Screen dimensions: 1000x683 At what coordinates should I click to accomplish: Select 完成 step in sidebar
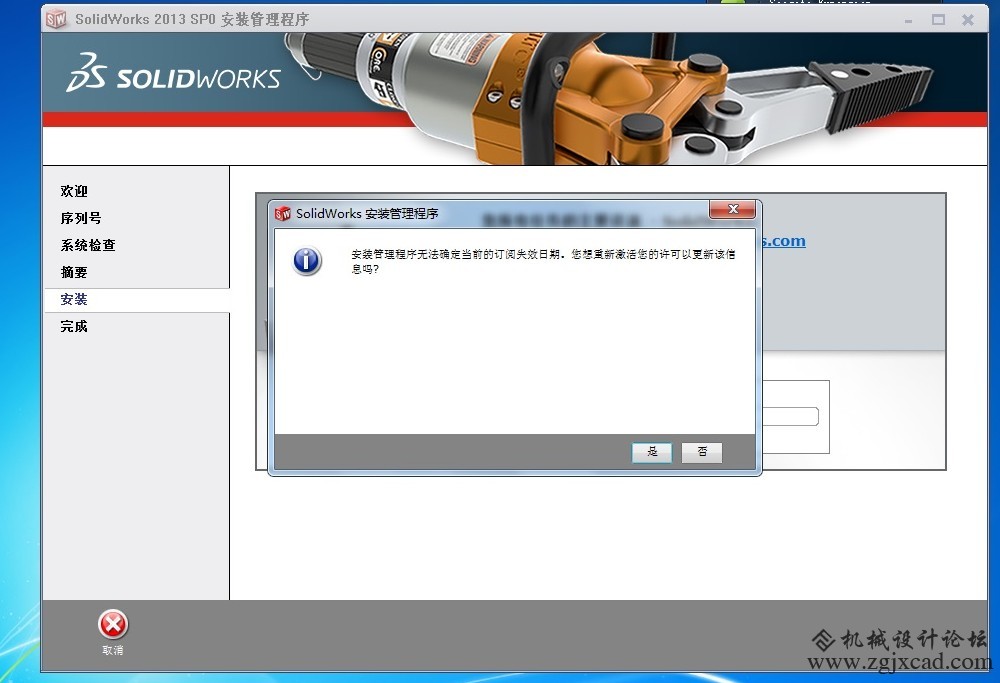click(74, 327)
